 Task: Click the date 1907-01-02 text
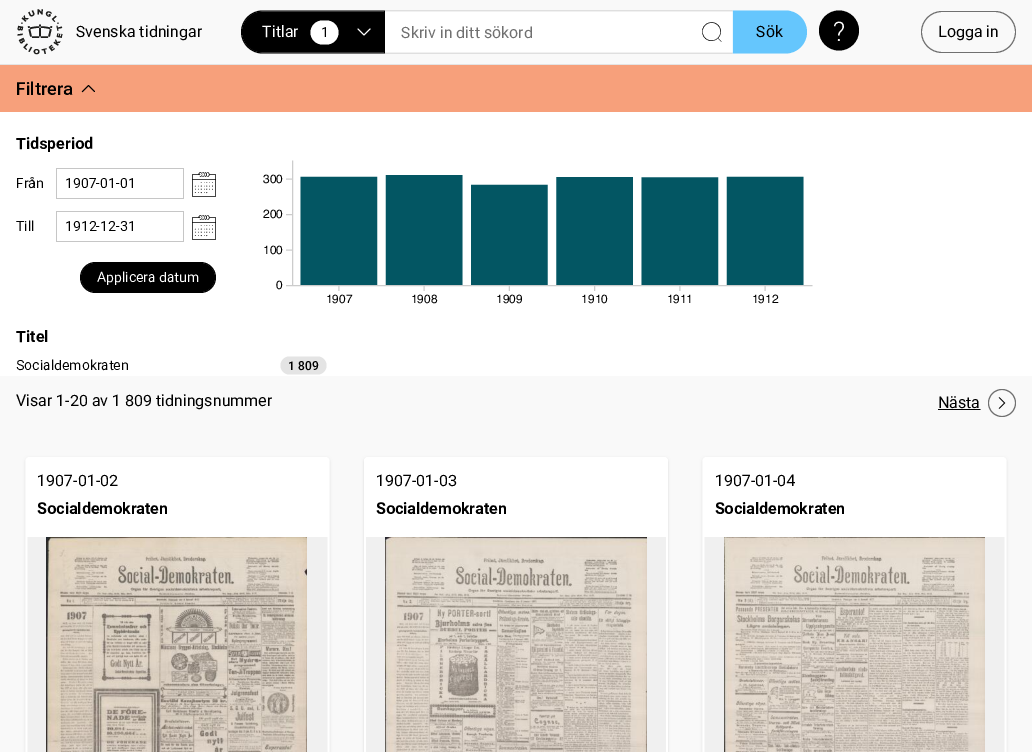(x=78, y=481)
